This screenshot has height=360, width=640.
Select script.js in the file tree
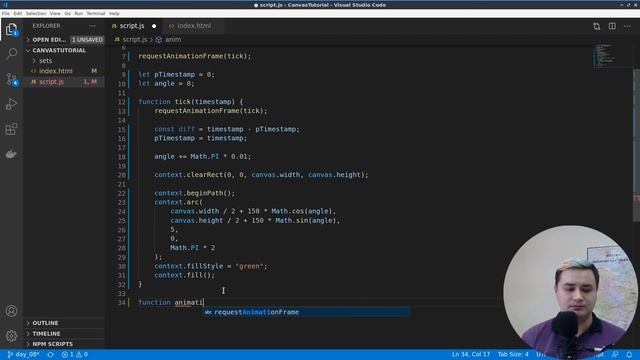tap(64, 82)
